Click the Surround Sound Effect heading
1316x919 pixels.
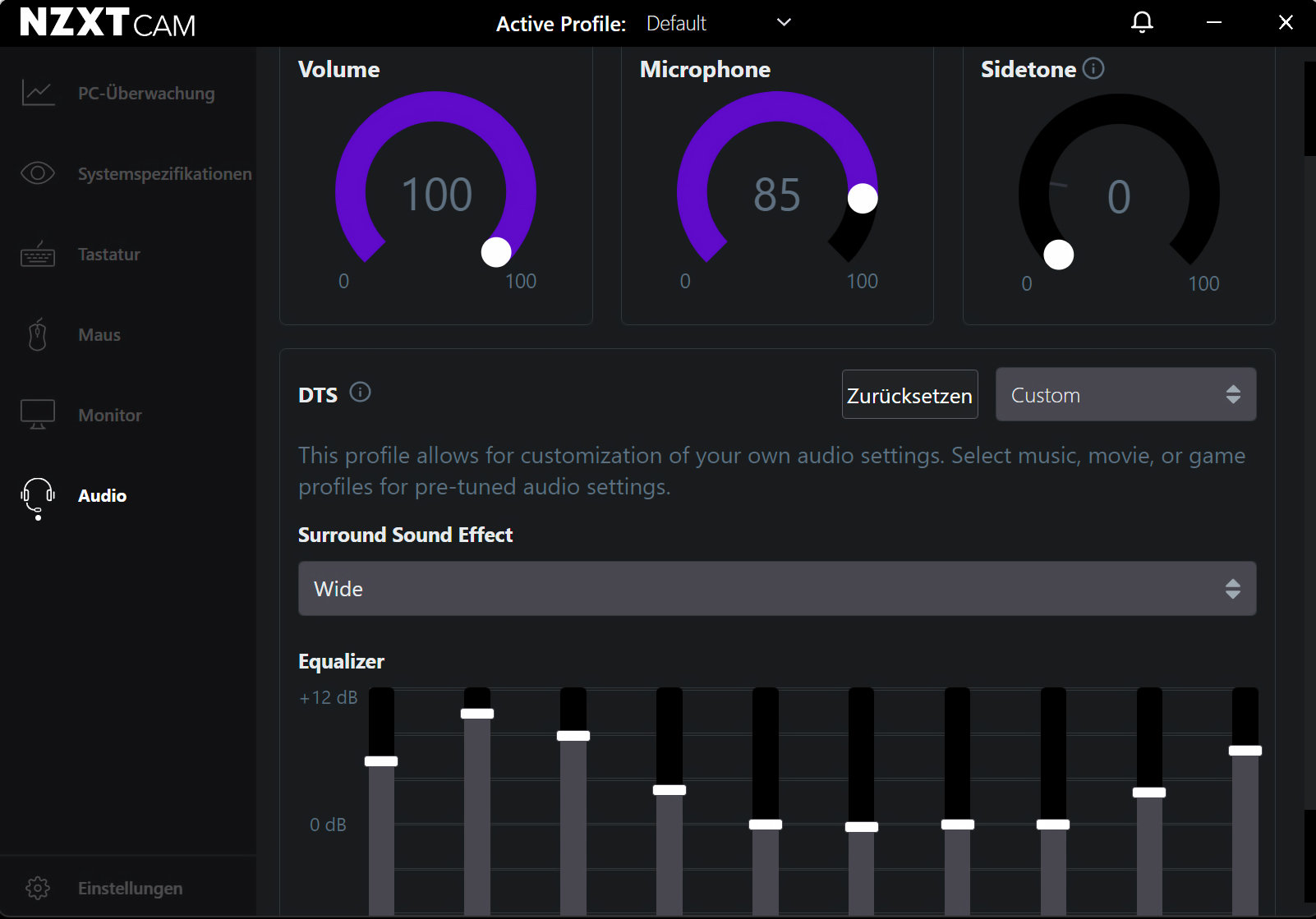tap(405, 535)
